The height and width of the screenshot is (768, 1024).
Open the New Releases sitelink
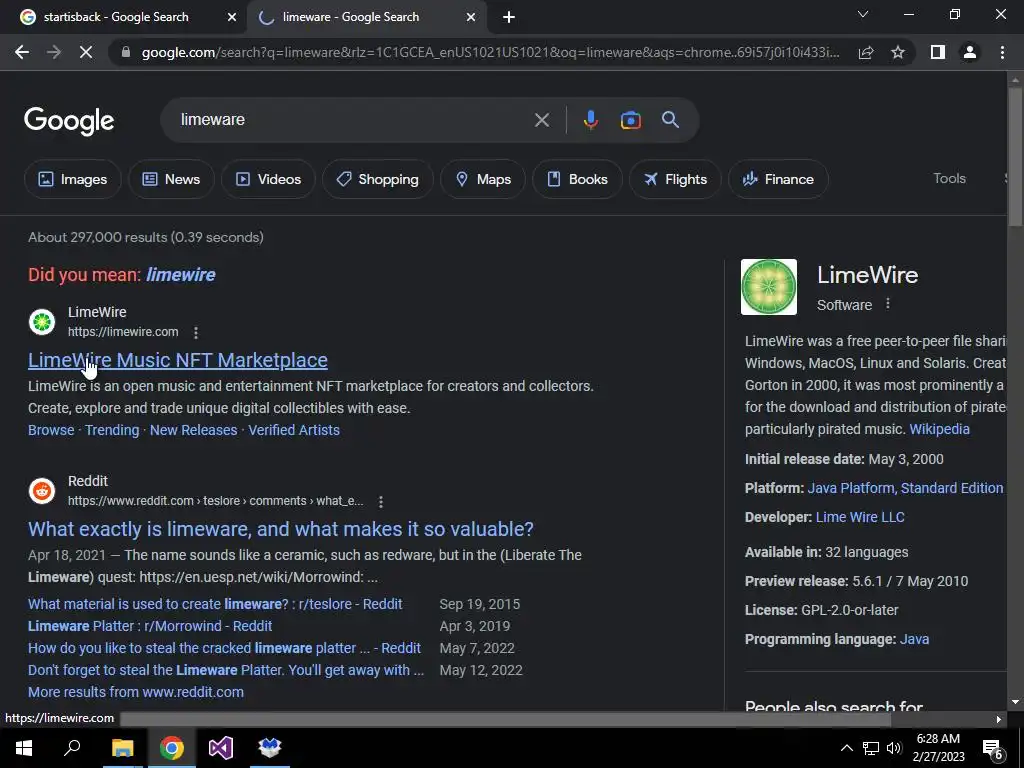193,430
